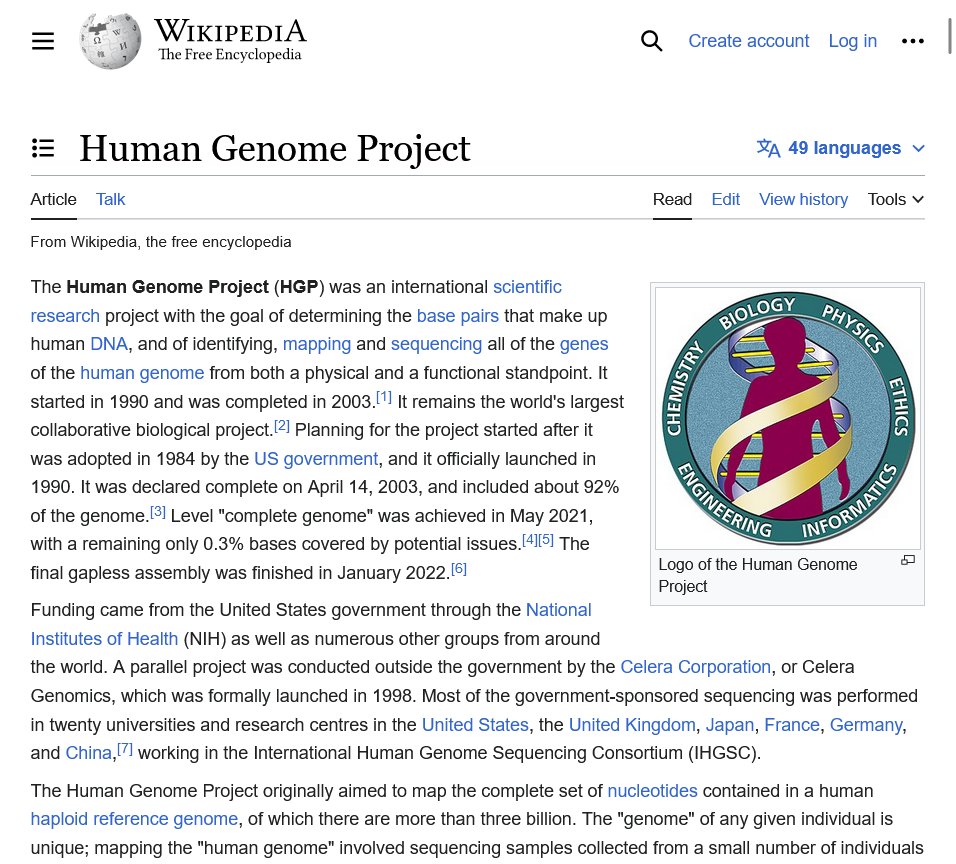Viewport: 956px width, 864px height.
Task: Enlarge the logo image via caption icon
Action: (908, 560)
